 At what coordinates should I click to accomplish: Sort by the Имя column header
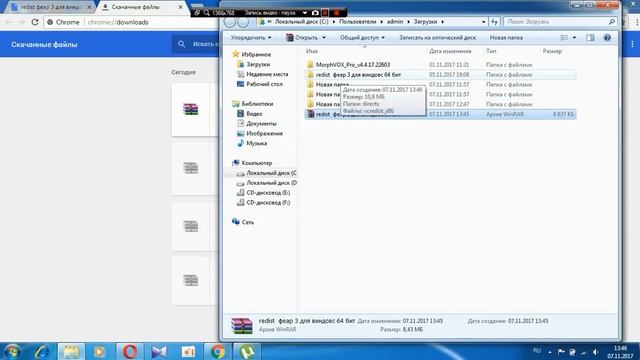pyautogui.click(x=312, y=51)
